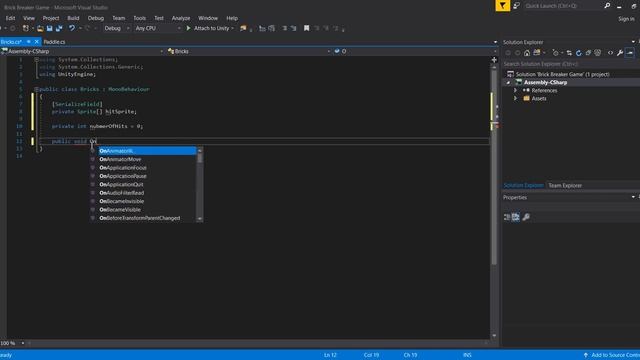Close the Bricks.cs tab
The height and width of the screenshot is (360, 640).
click(x=36, y=42)
